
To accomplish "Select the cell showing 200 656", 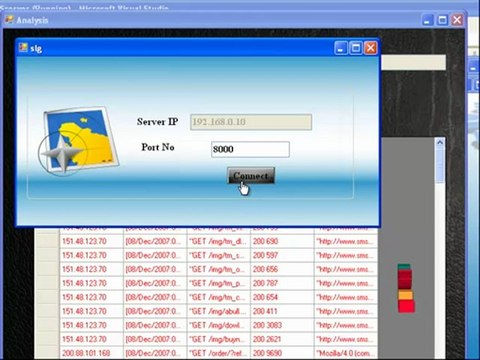I will [282, 269].
